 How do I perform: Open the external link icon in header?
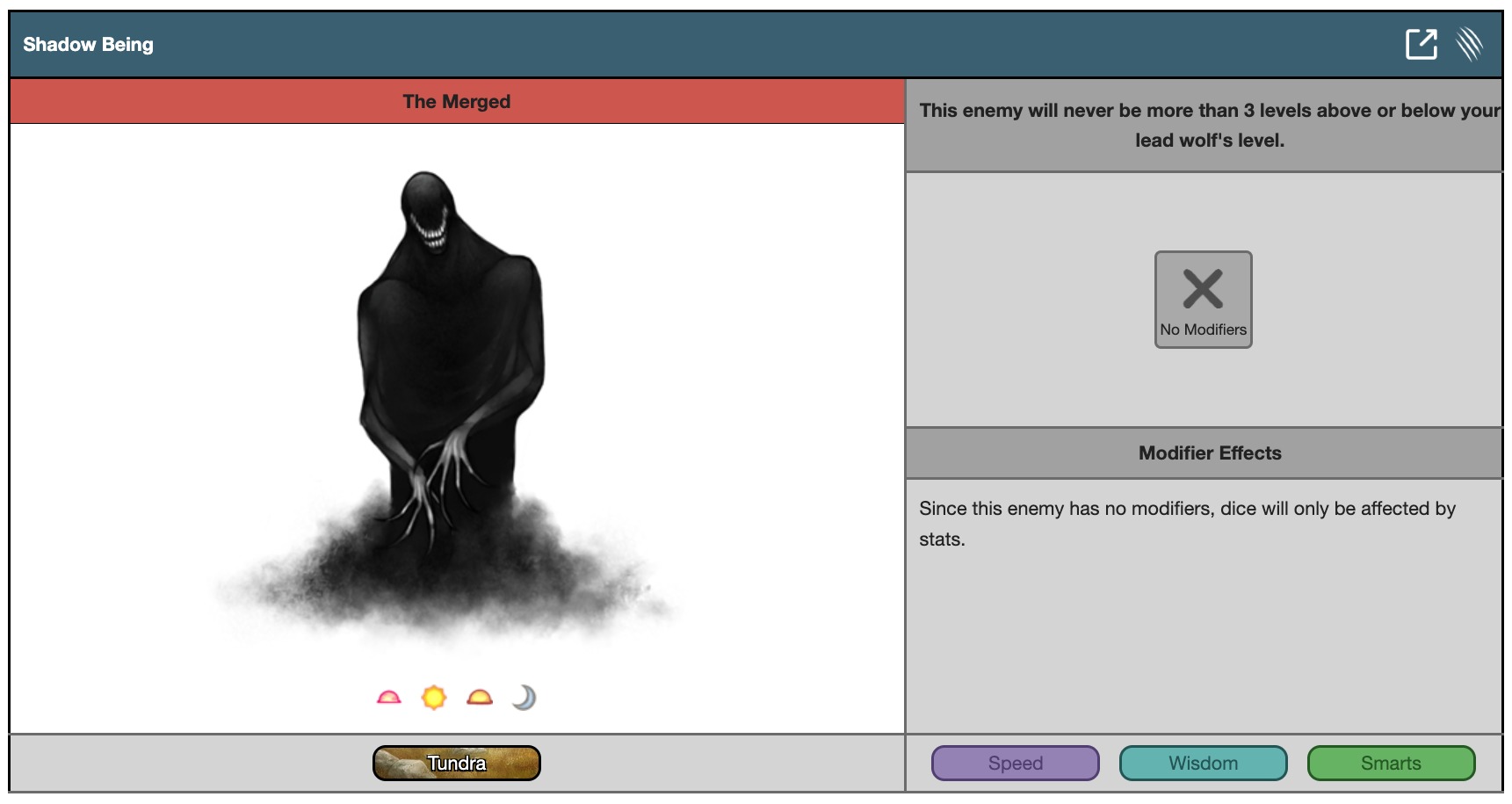[1421, 44]
